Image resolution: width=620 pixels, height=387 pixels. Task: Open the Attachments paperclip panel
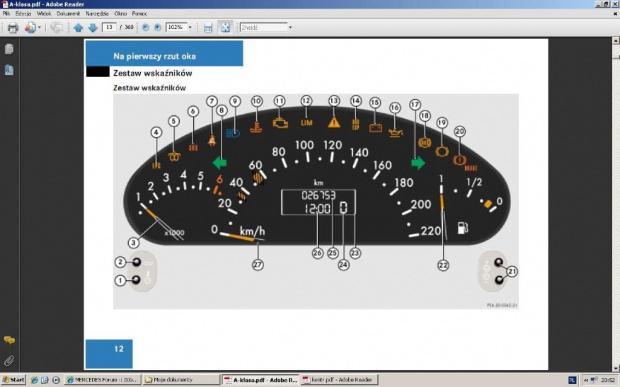tap(9, 361)
